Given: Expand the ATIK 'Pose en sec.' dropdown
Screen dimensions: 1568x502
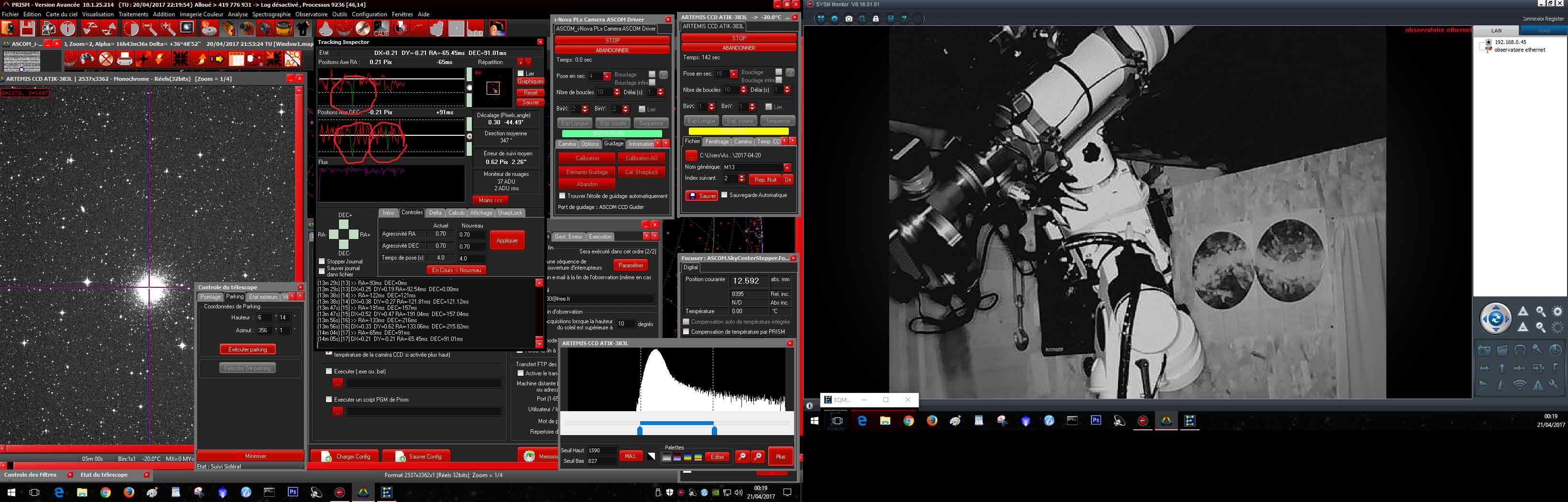Looking at the screenshot, I should pos(733,74).
